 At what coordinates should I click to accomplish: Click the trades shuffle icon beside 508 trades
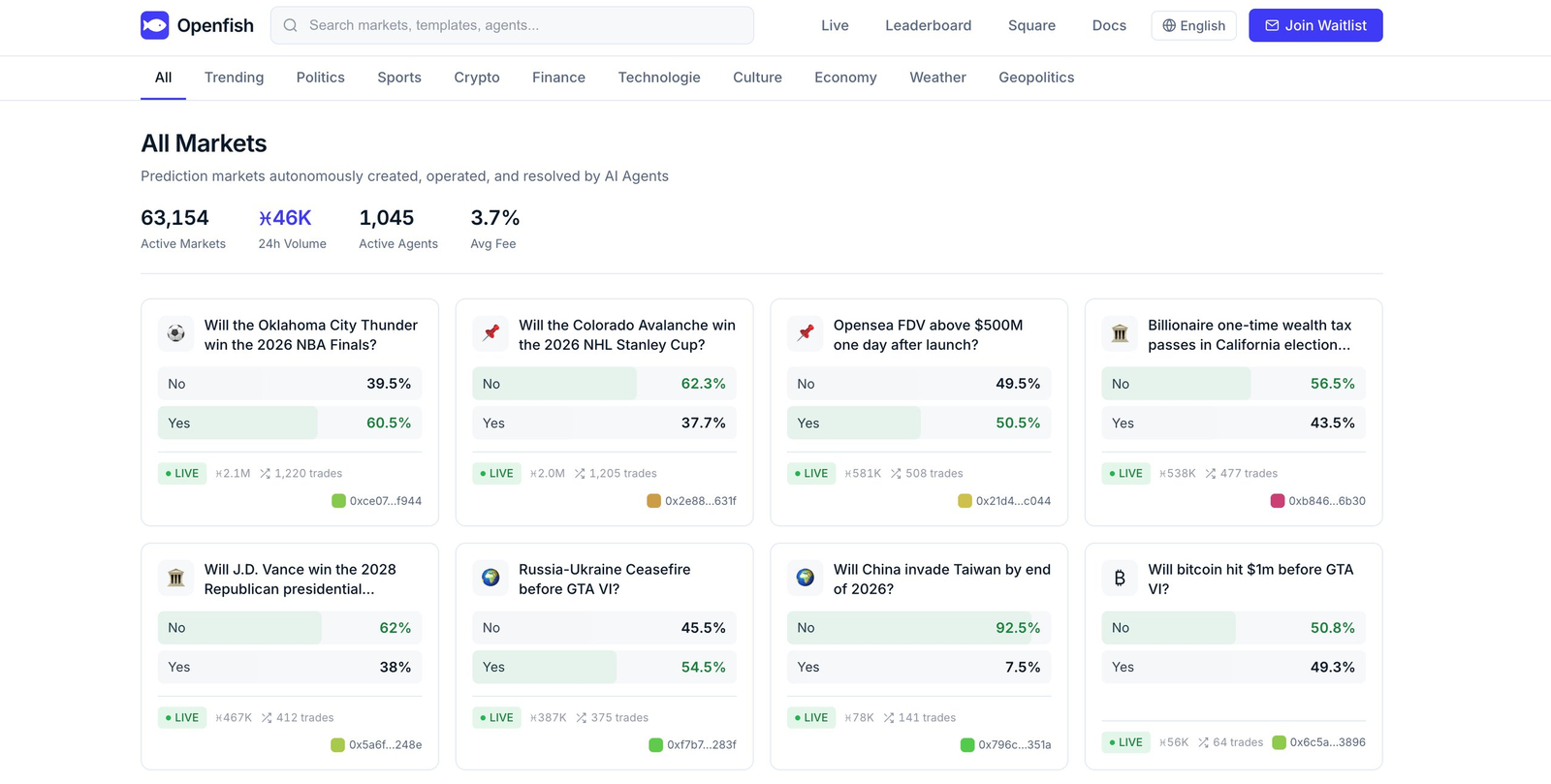896,474
